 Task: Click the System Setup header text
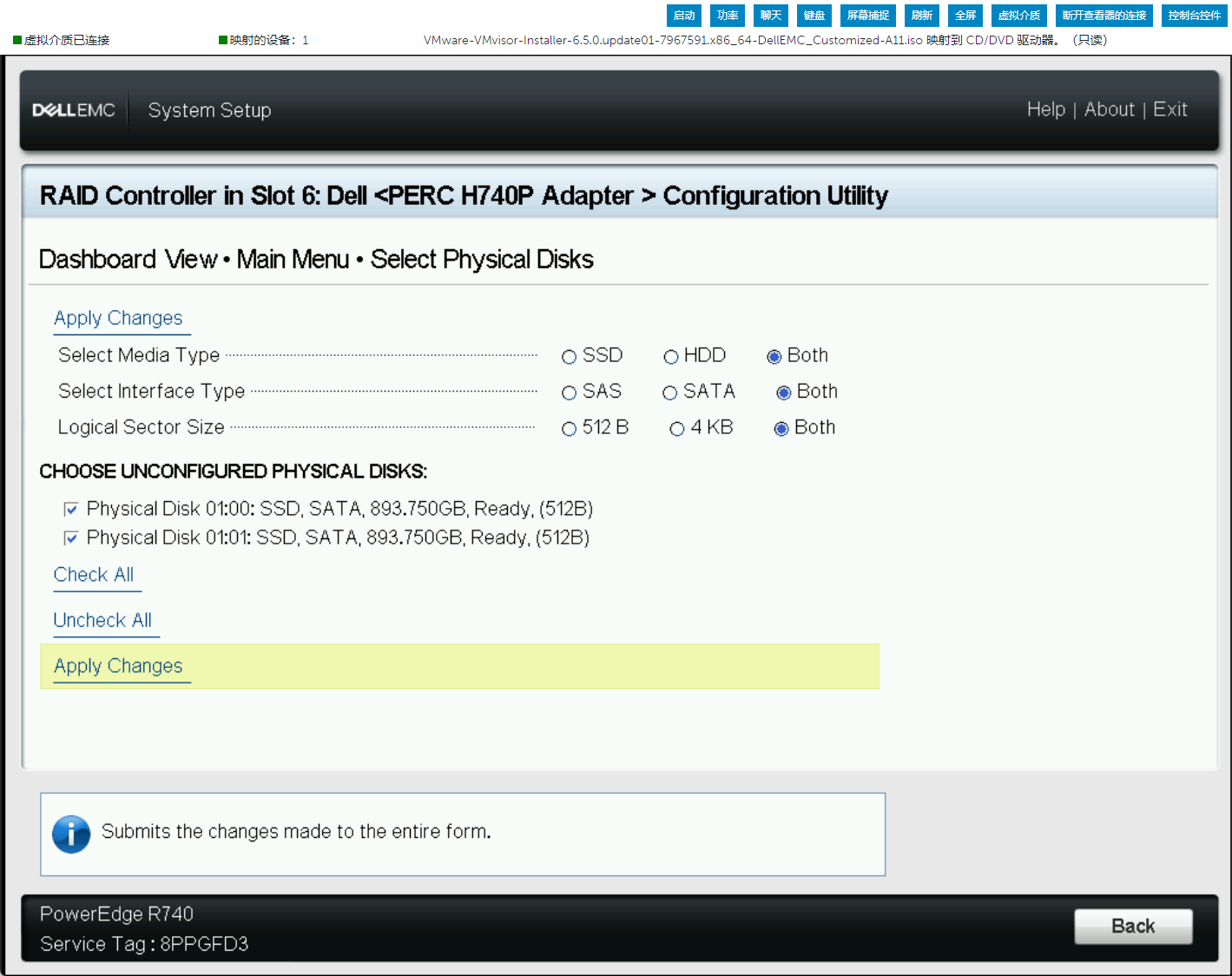pyautogui.click(x=209, y=110)
